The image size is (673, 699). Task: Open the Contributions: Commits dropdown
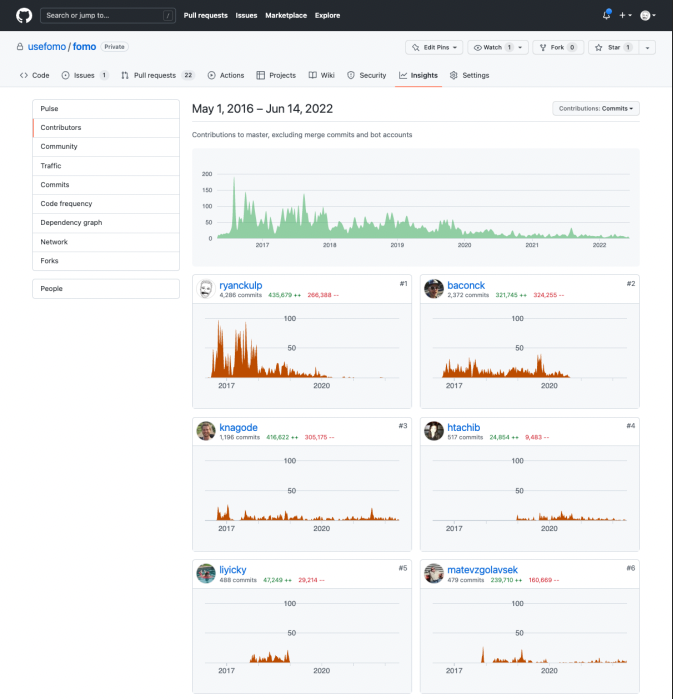596,108
